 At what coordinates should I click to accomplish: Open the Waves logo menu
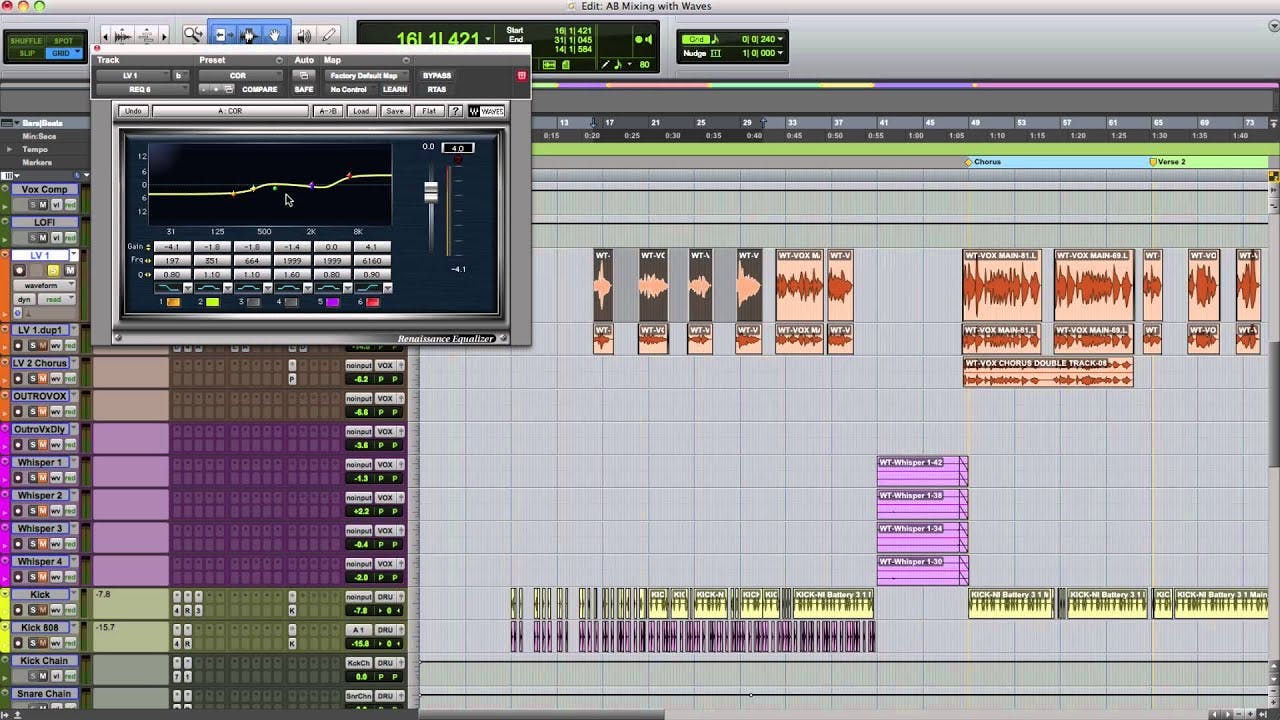pyautogui.click(x=487, y=111)
